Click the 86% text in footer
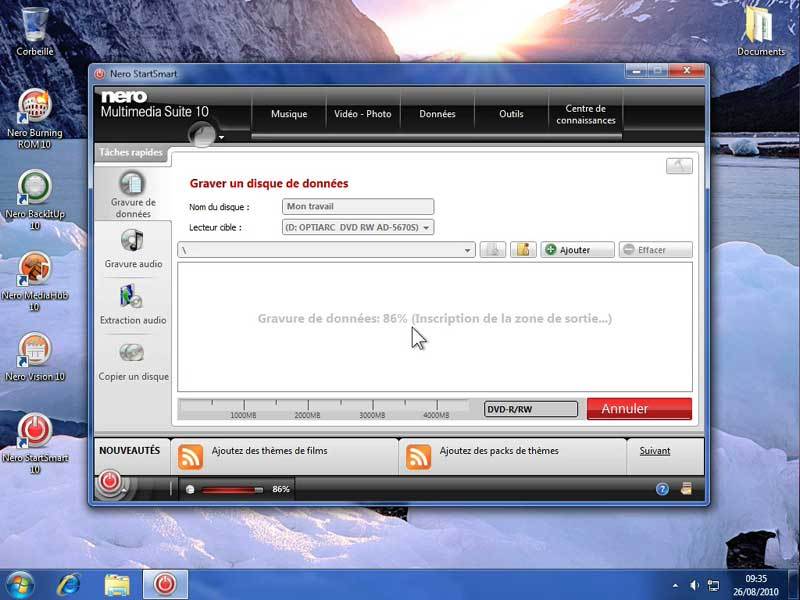 coord(281,489)
